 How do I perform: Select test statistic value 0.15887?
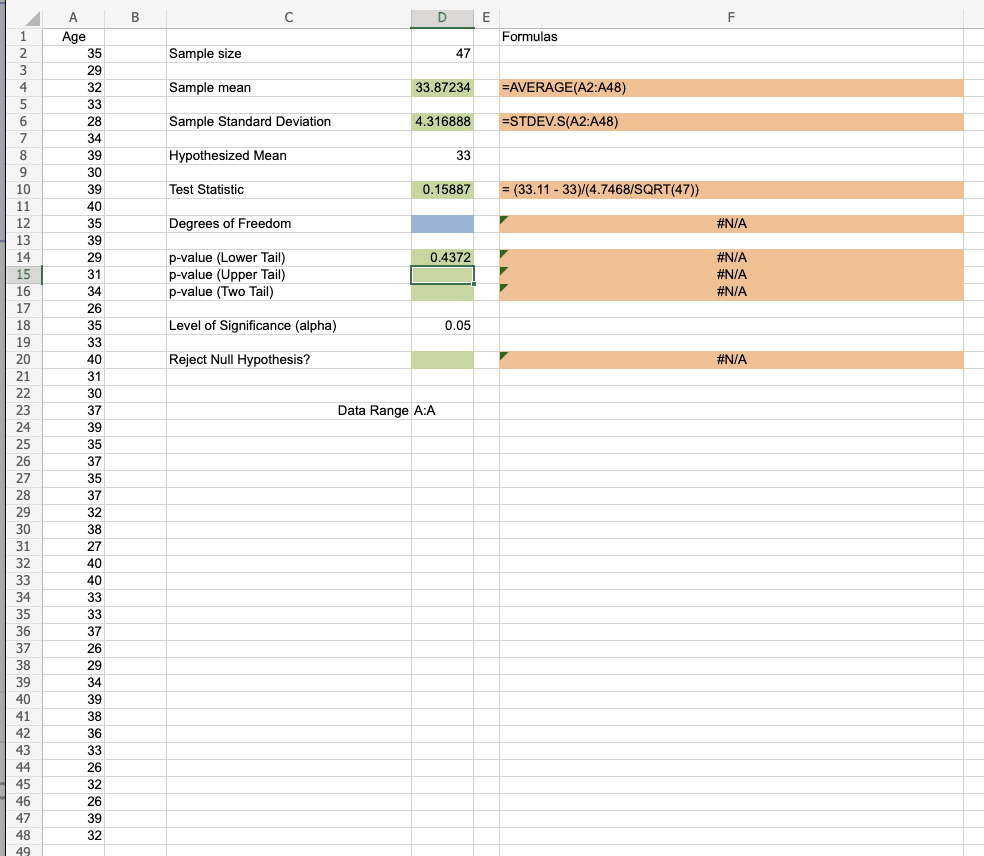pos(442,190)
